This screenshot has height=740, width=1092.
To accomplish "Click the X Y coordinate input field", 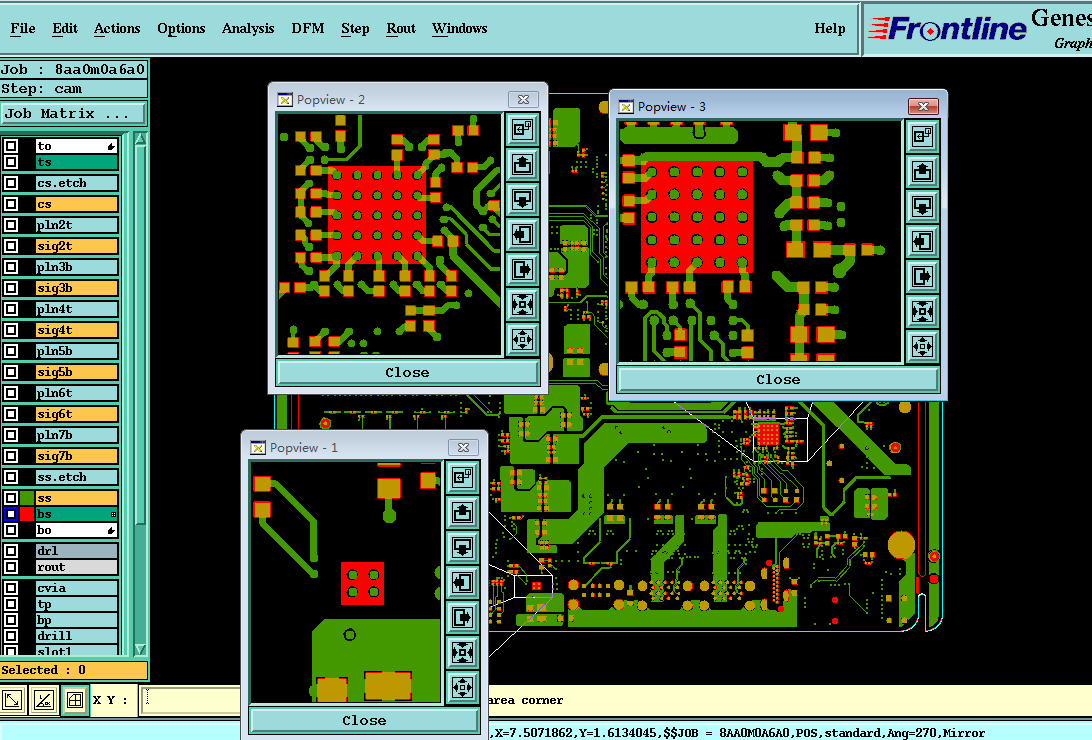I will (x=192, y=700).
